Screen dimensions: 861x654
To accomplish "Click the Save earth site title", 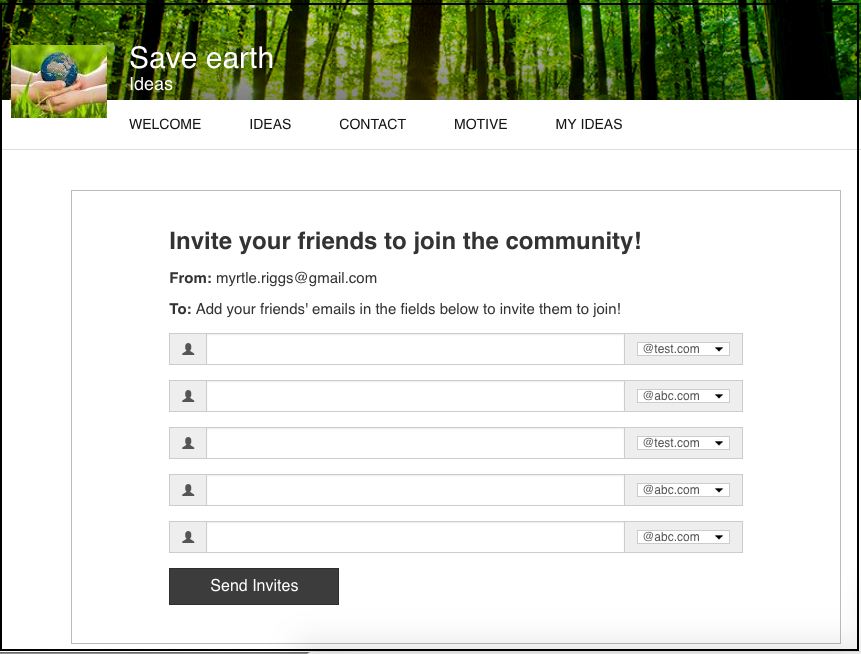I will [x=201, y=58].
